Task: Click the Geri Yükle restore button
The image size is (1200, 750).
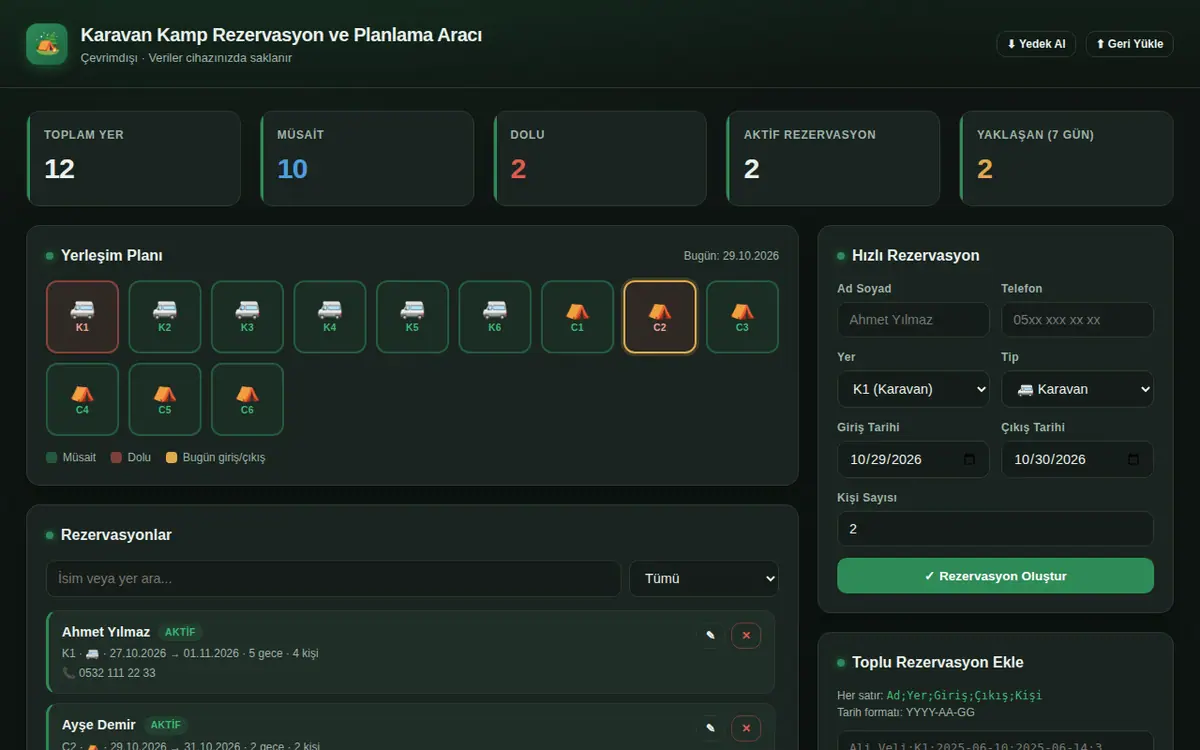Action: click(x=1129, y=44)
